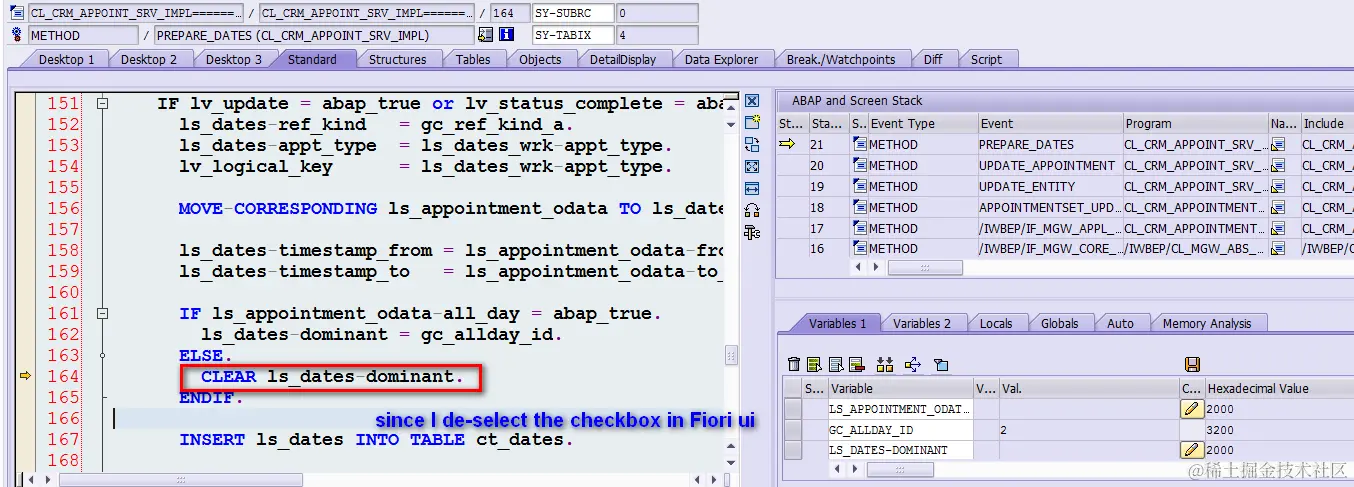
Task: Switch to the Desktop 1 tab
Action: (x=66, y=59)
